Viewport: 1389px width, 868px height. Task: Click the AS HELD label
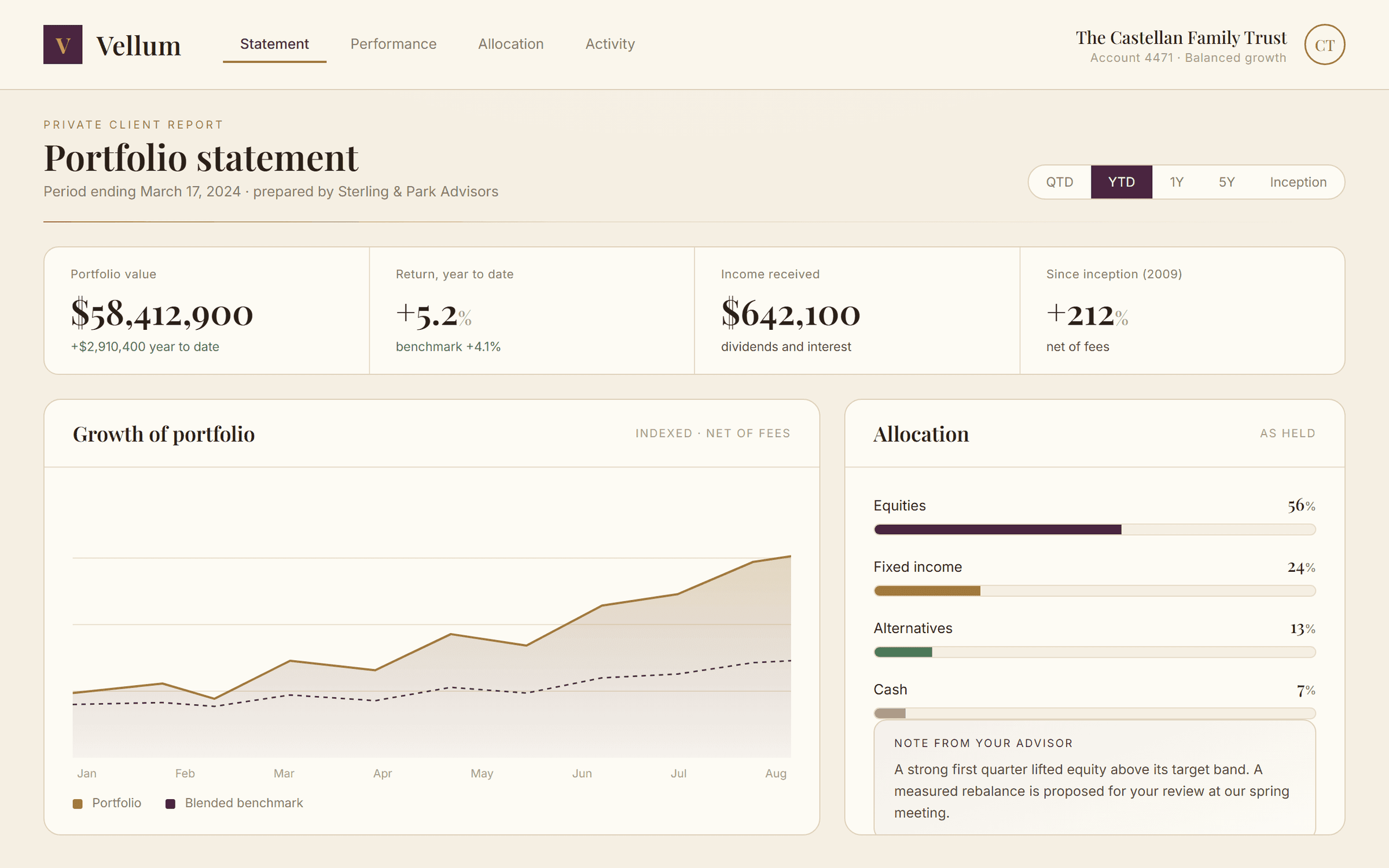point(1287,433)
